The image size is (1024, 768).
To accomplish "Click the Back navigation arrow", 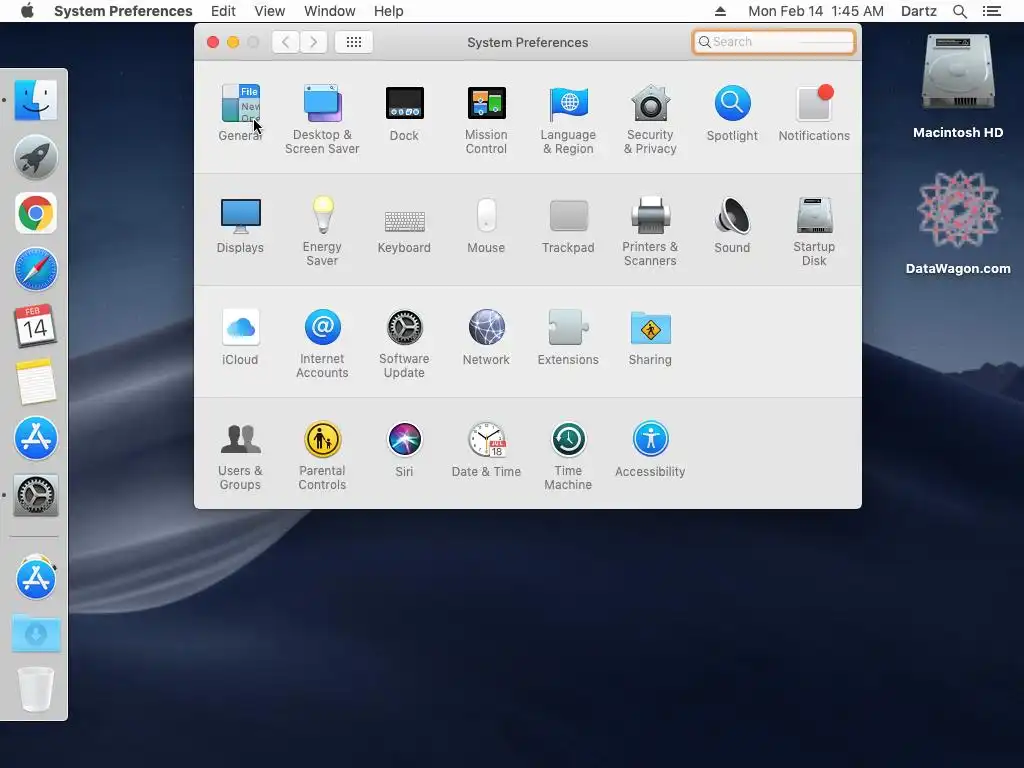I will tap(285, 42).
